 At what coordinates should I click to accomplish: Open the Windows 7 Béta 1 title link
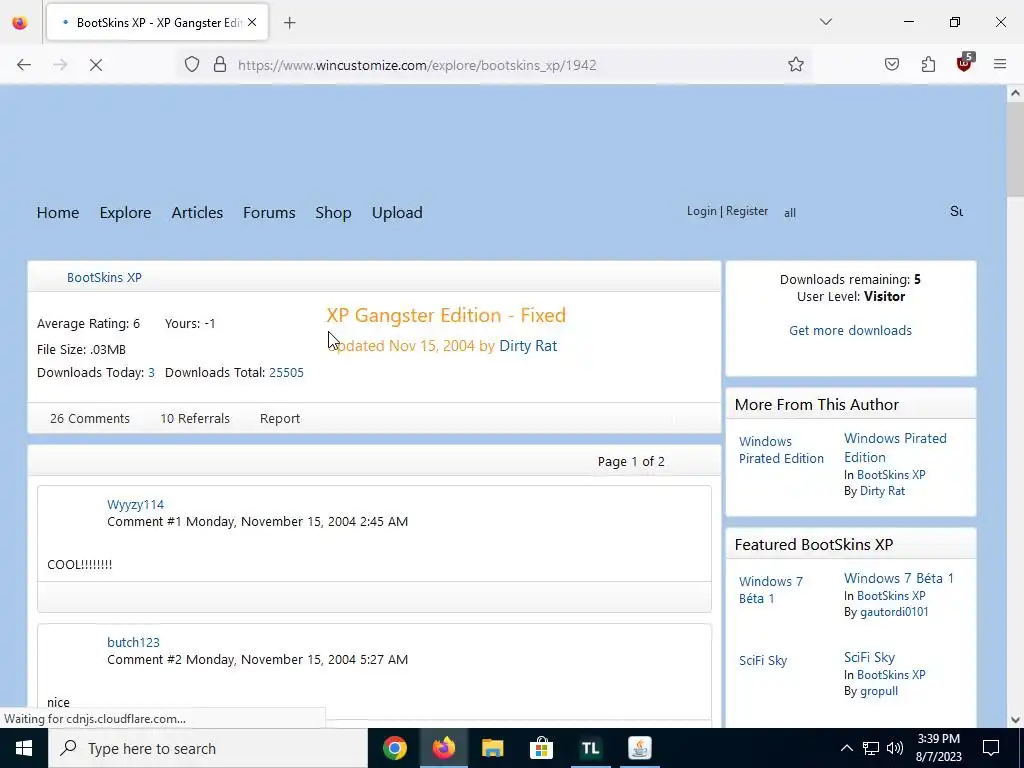899,579
